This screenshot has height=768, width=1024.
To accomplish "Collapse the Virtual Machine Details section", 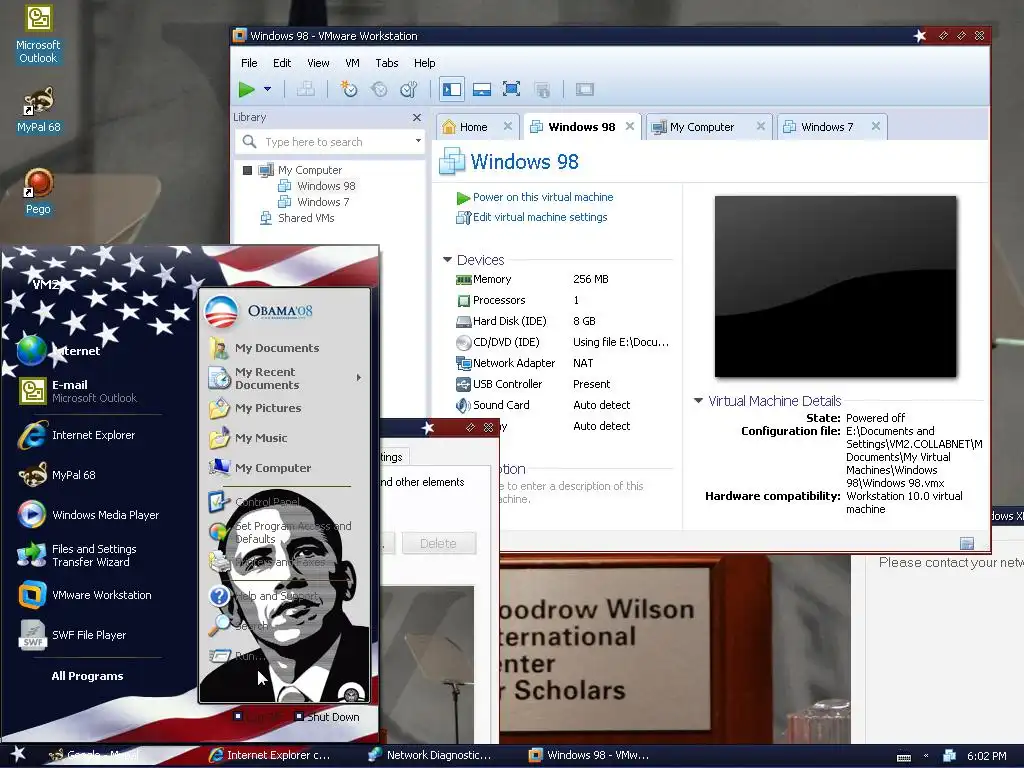I will (x=698, y=401).
